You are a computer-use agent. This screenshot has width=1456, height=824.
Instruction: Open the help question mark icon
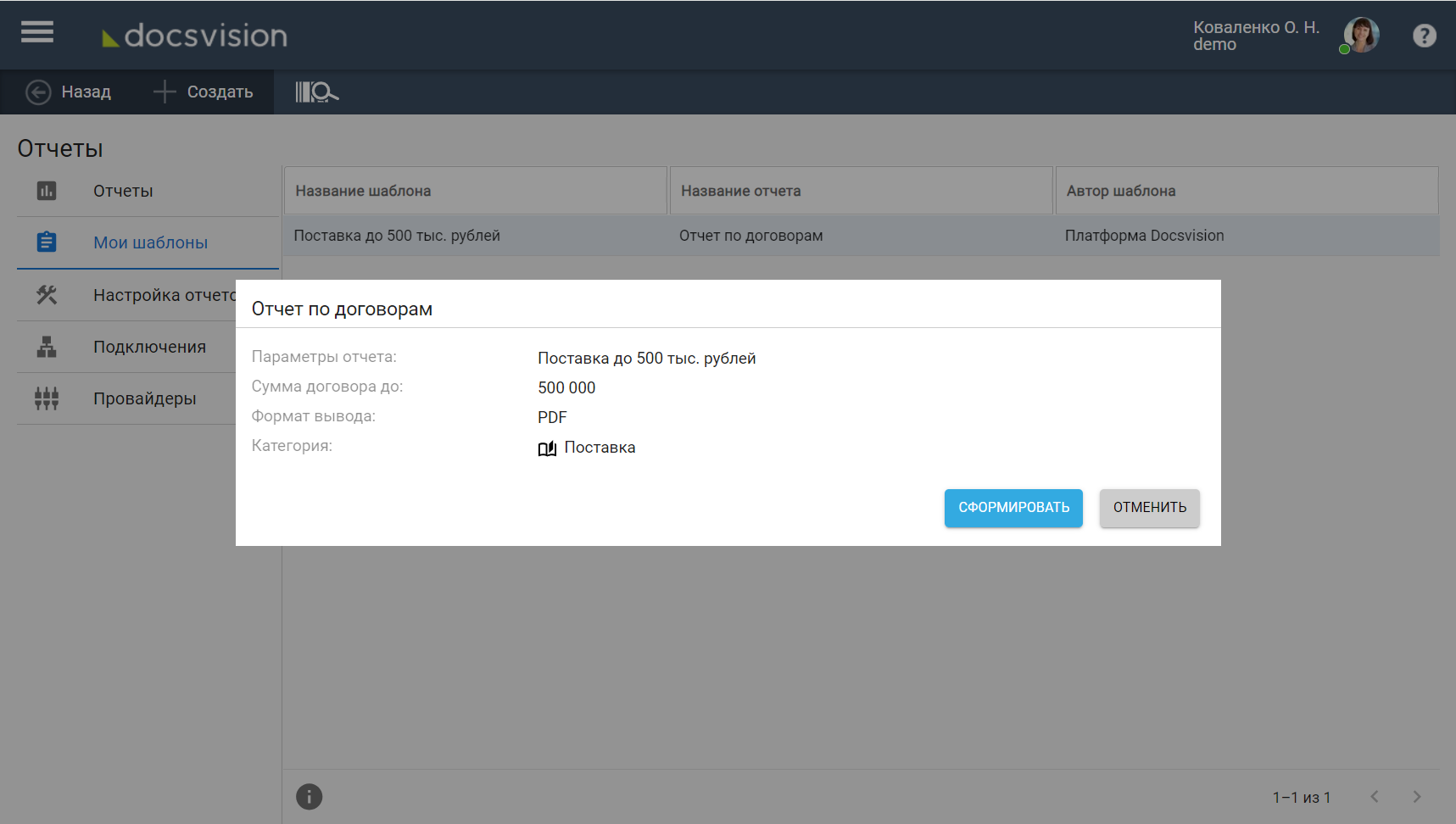[1424, 36]
